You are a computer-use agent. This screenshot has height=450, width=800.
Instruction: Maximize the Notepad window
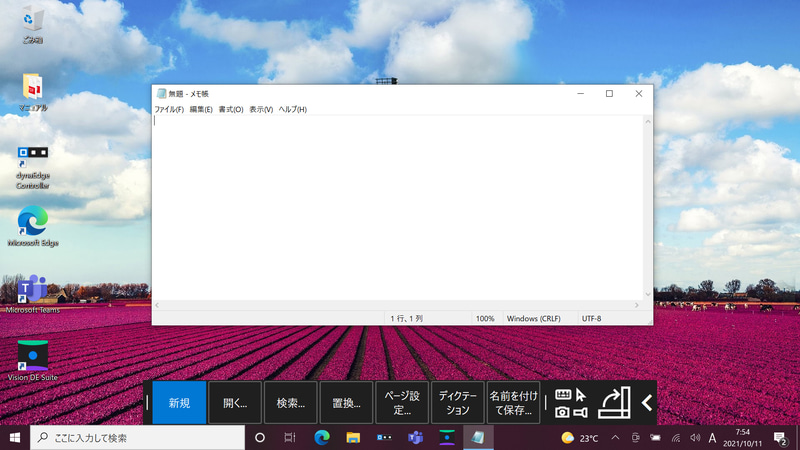[609, 93]
